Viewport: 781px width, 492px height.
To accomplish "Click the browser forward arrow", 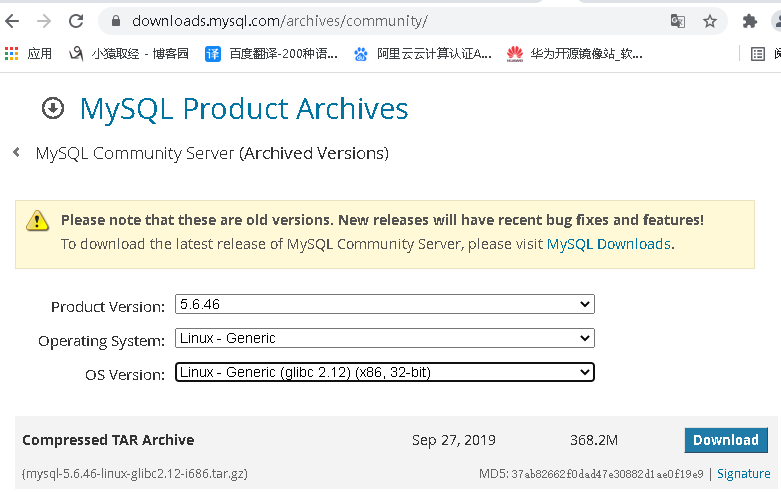I will point(44,21).
